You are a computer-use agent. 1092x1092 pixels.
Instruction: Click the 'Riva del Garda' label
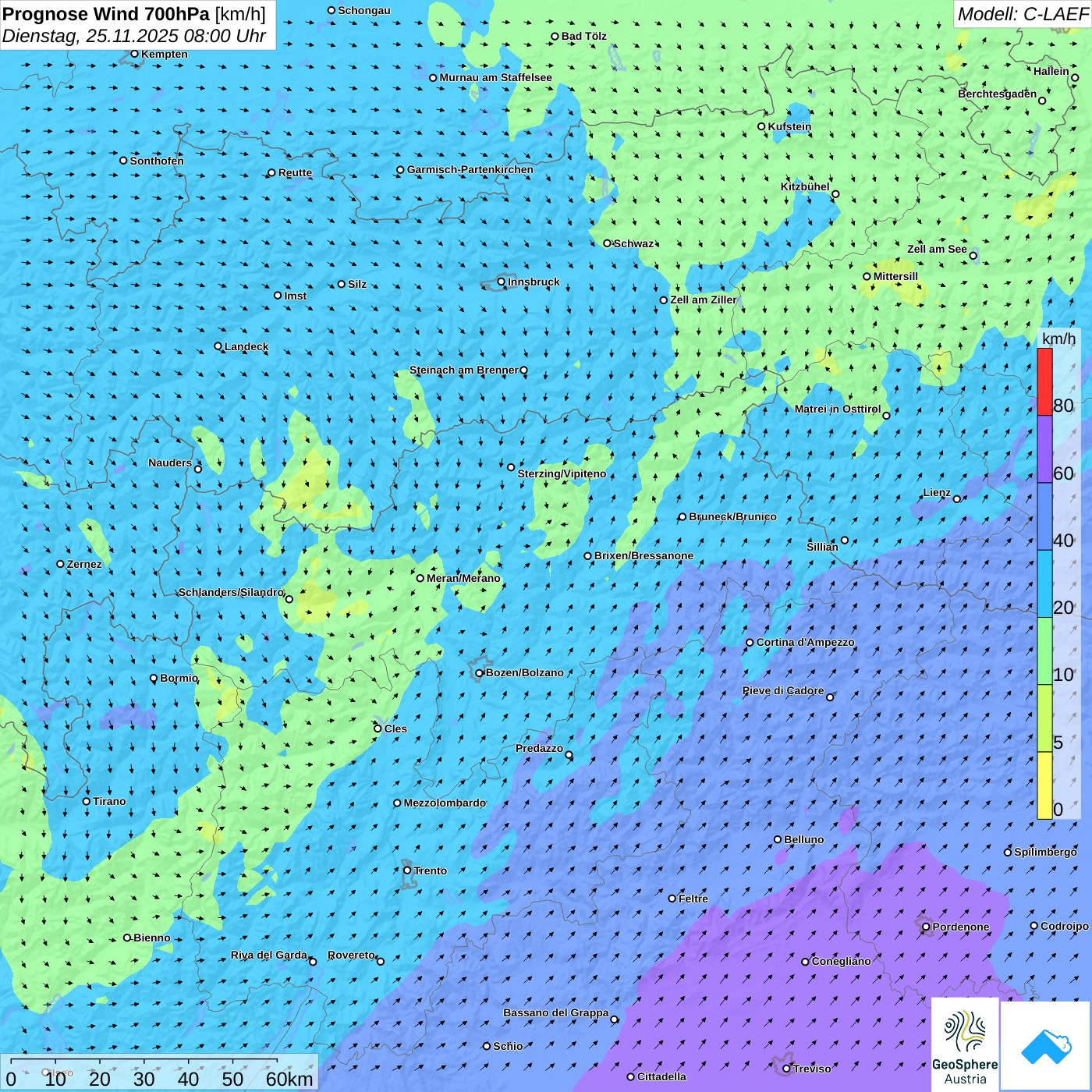point(268,955)
